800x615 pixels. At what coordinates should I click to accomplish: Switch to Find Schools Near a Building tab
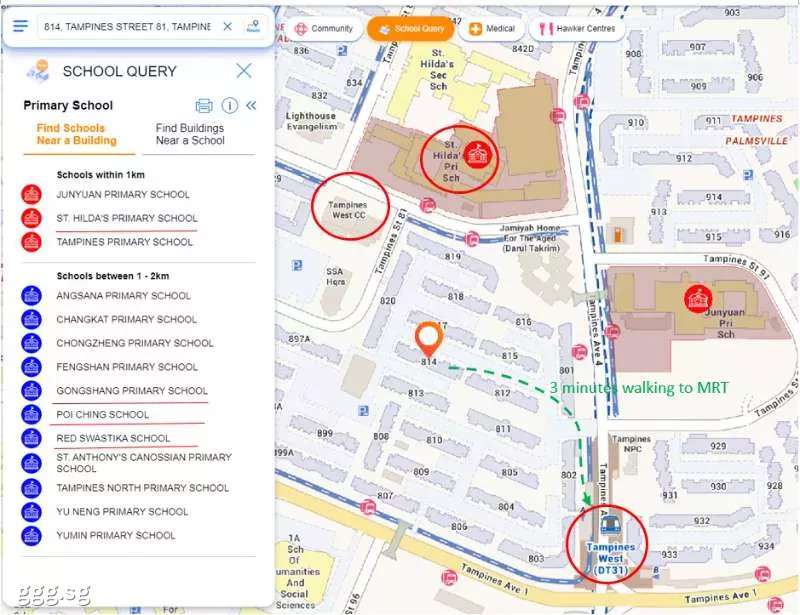tap(70, 134)
